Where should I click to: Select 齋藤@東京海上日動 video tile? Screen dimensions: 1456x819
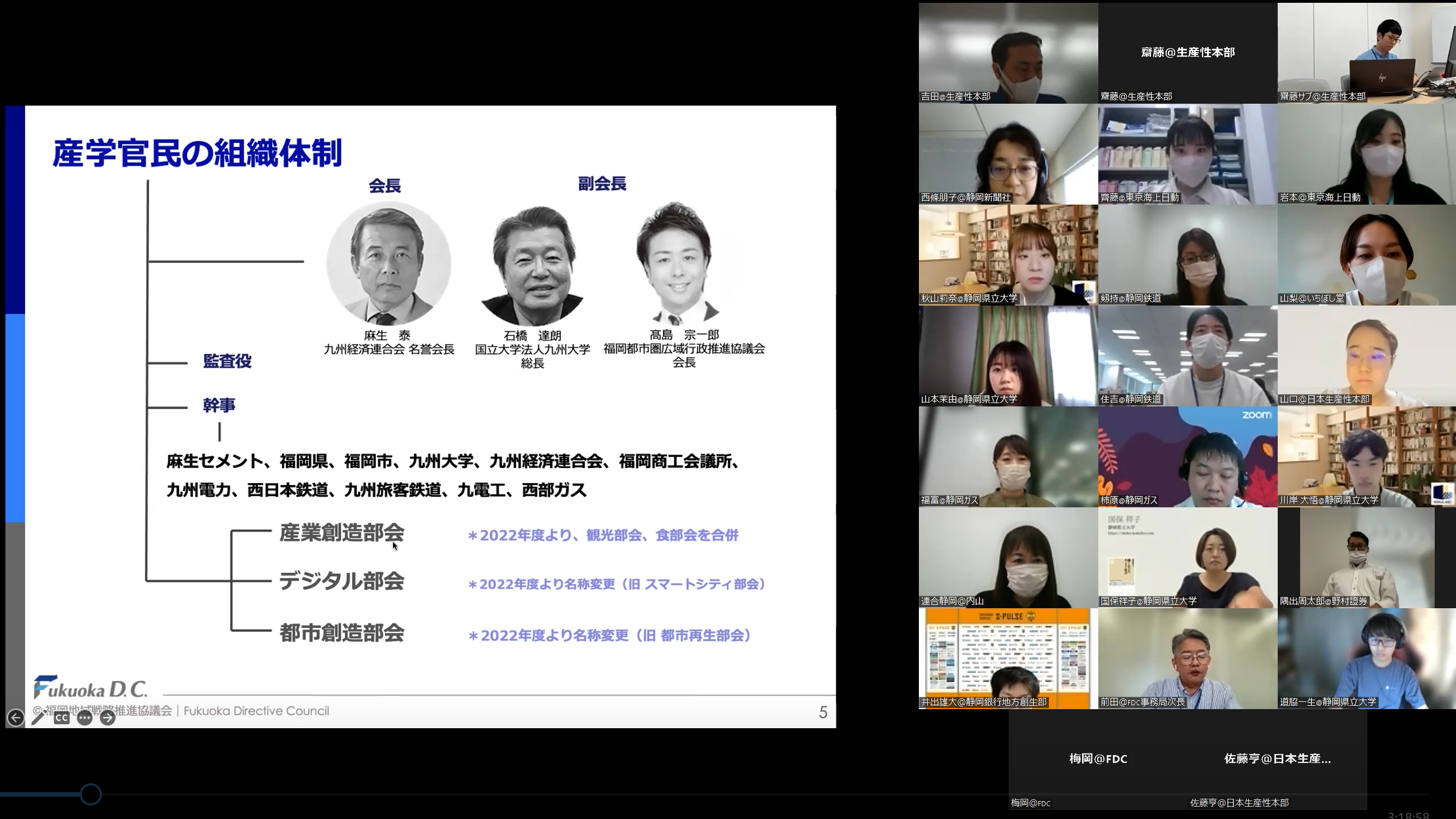click(1187, 154)
